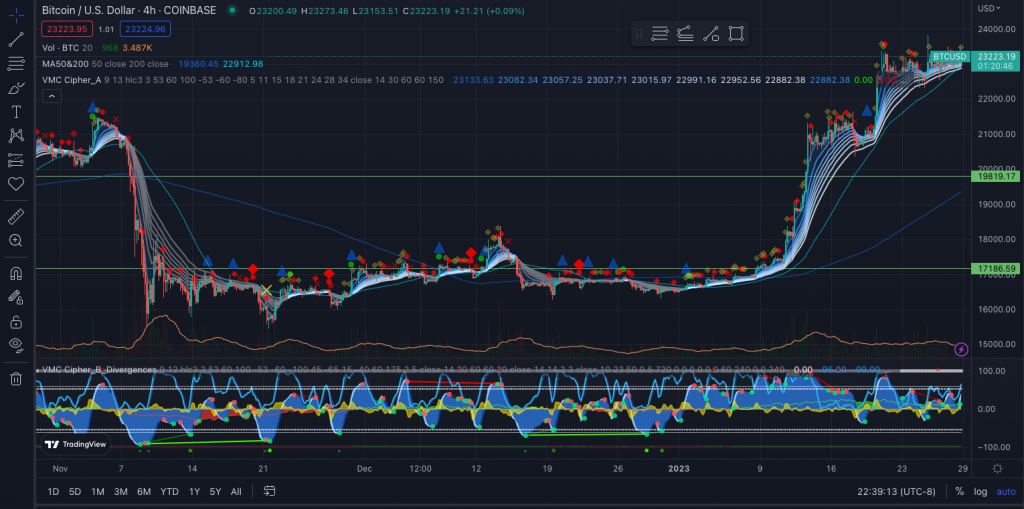Toggle hide all drawings eye icon
1024x509 pixels.
click(x=16, y=345)
